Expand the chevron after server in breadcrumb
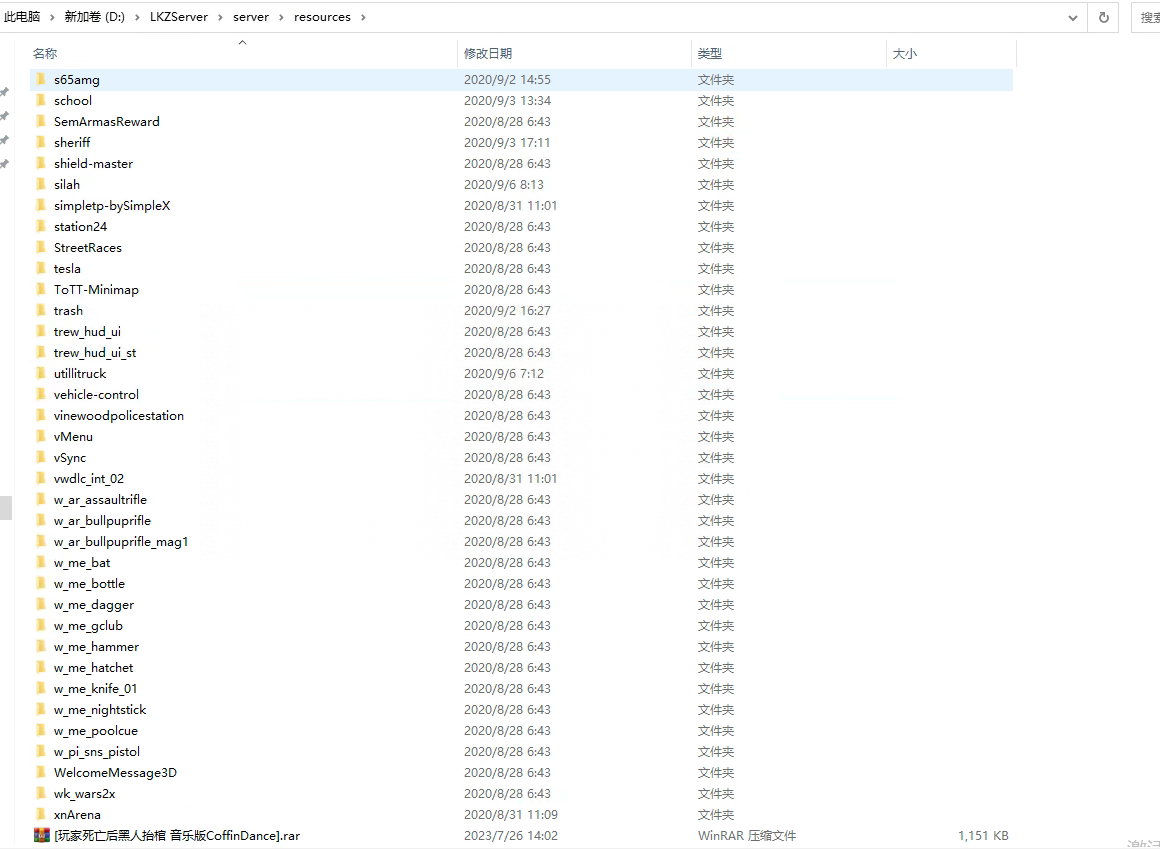 (281, 17)
